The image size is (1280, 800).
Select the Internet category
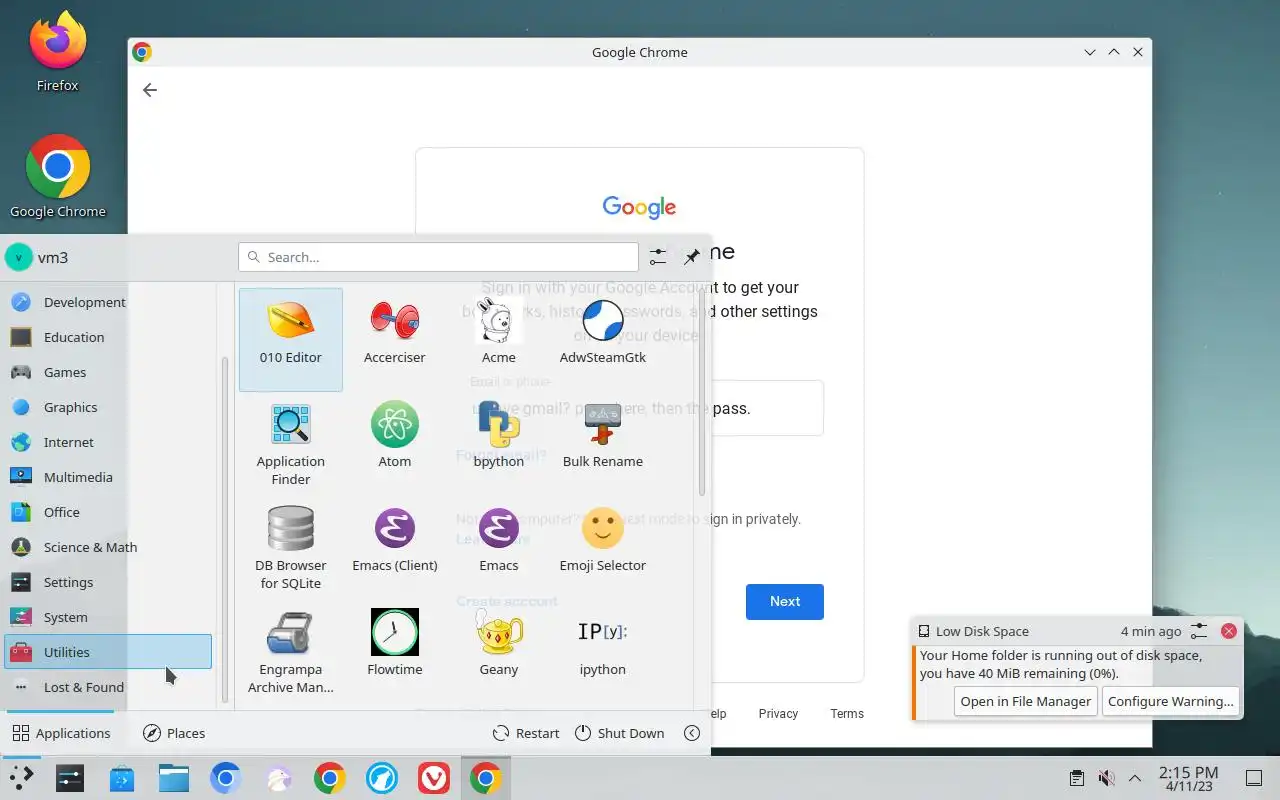(108, 442)
